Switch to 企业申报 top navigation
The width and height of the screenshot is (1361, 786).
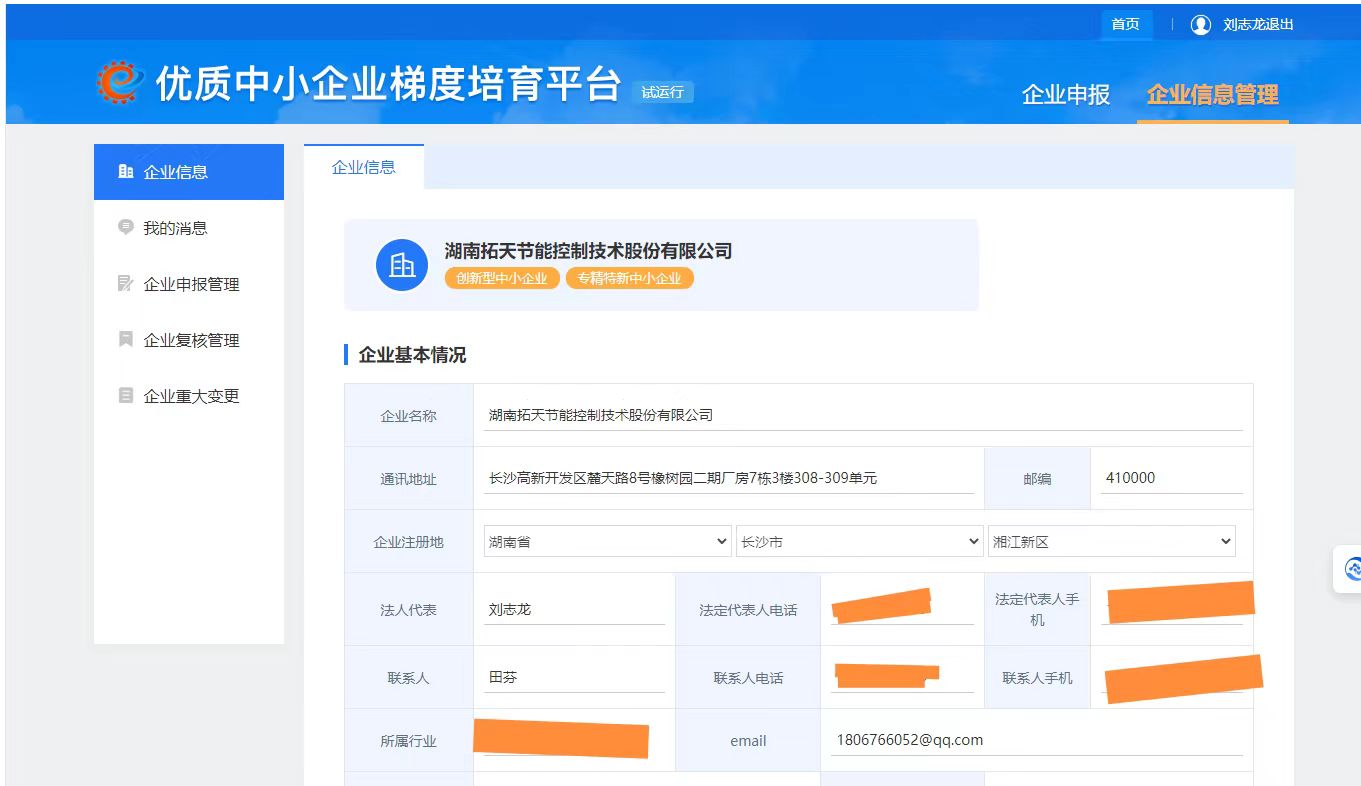[x=1066, y=95]
